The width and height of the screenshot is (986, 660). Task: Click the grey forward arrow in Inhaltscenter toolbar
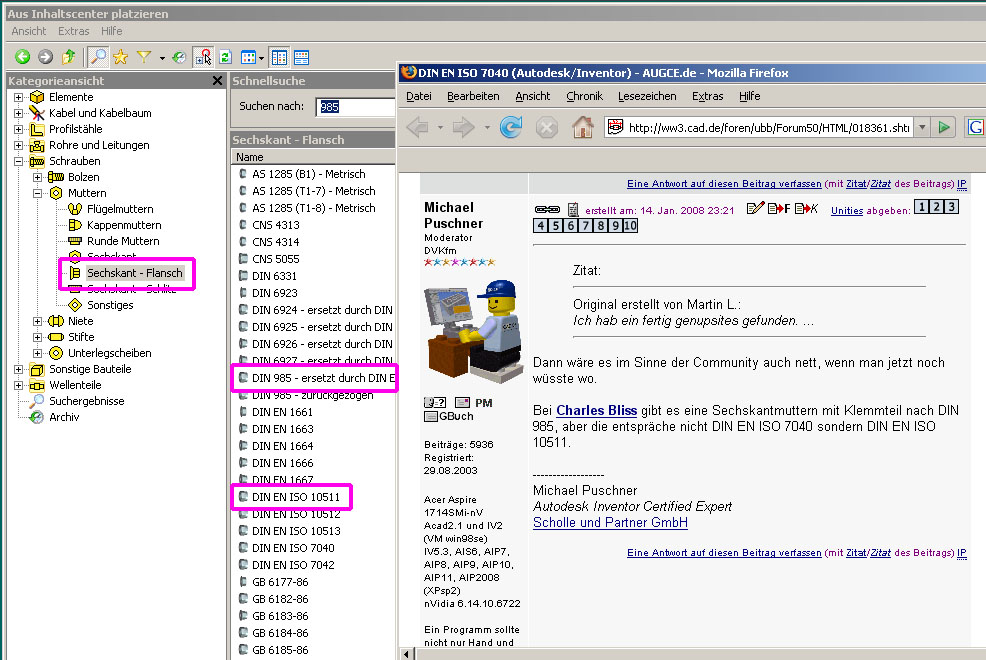45,57
